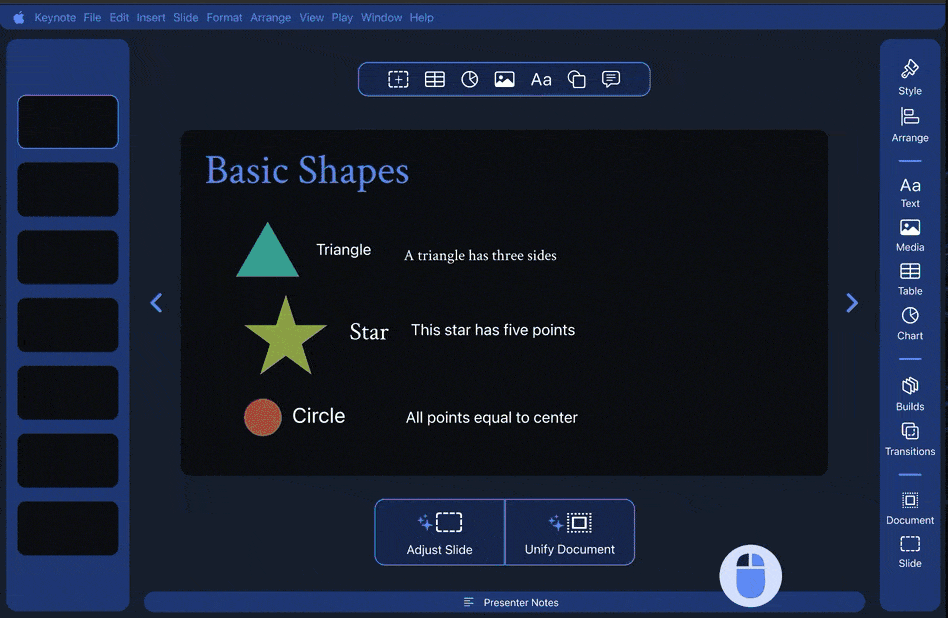This screenshot has width=948, height=618.
Task: Open the Keynote menu
Action: 55,18
